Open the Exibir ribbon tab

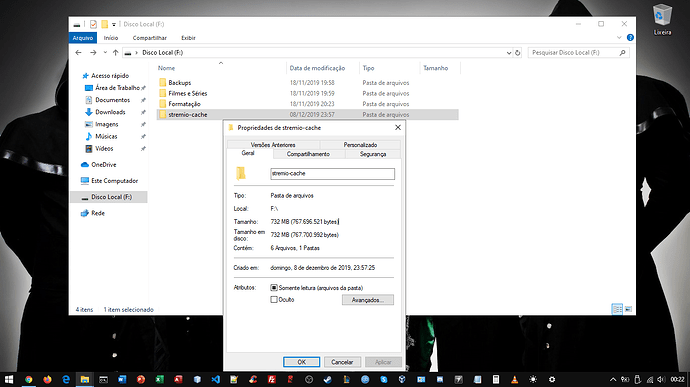188,38
